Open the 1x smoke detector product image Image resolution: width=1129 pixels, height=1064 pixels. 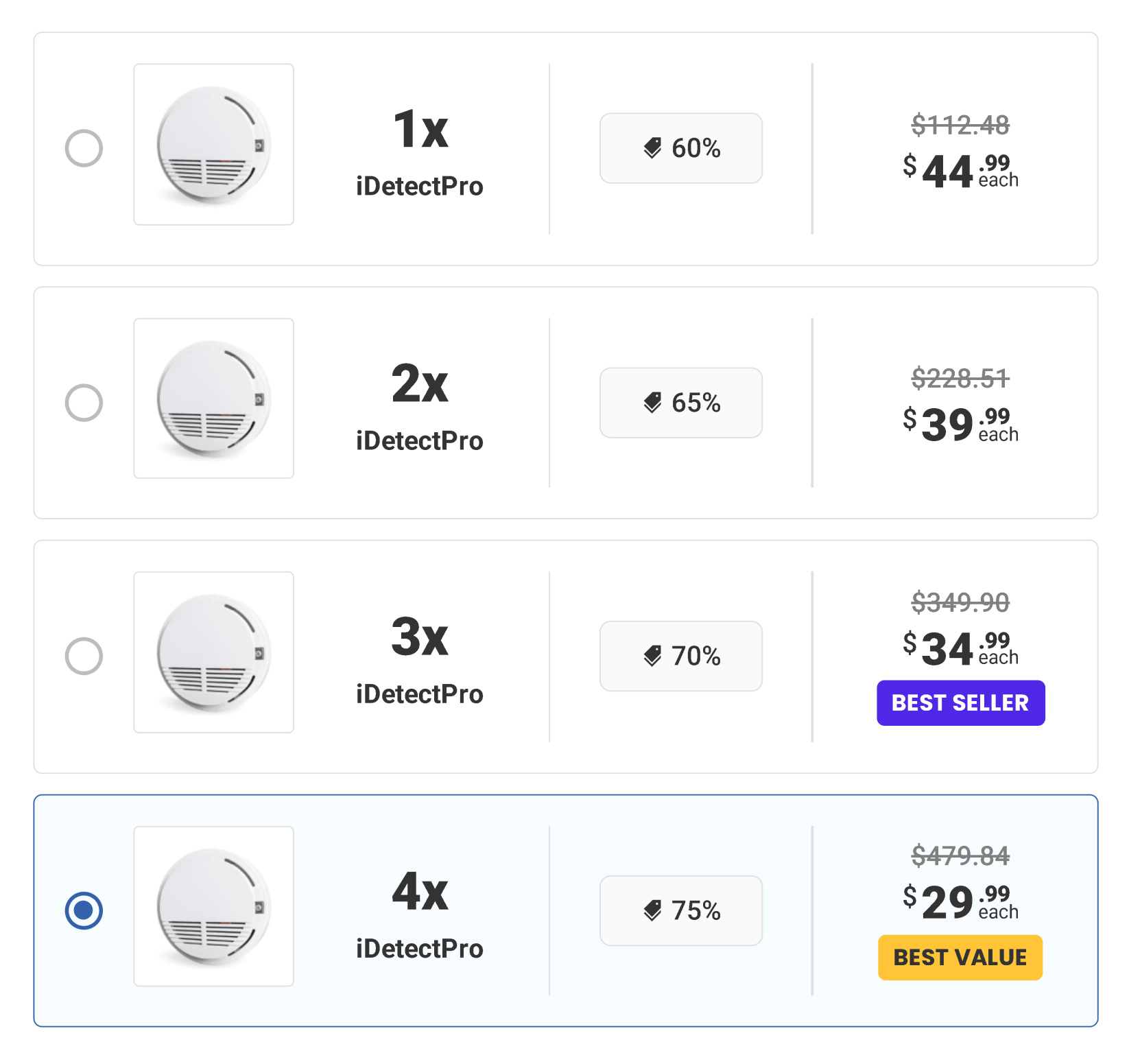tap(214, 144)
